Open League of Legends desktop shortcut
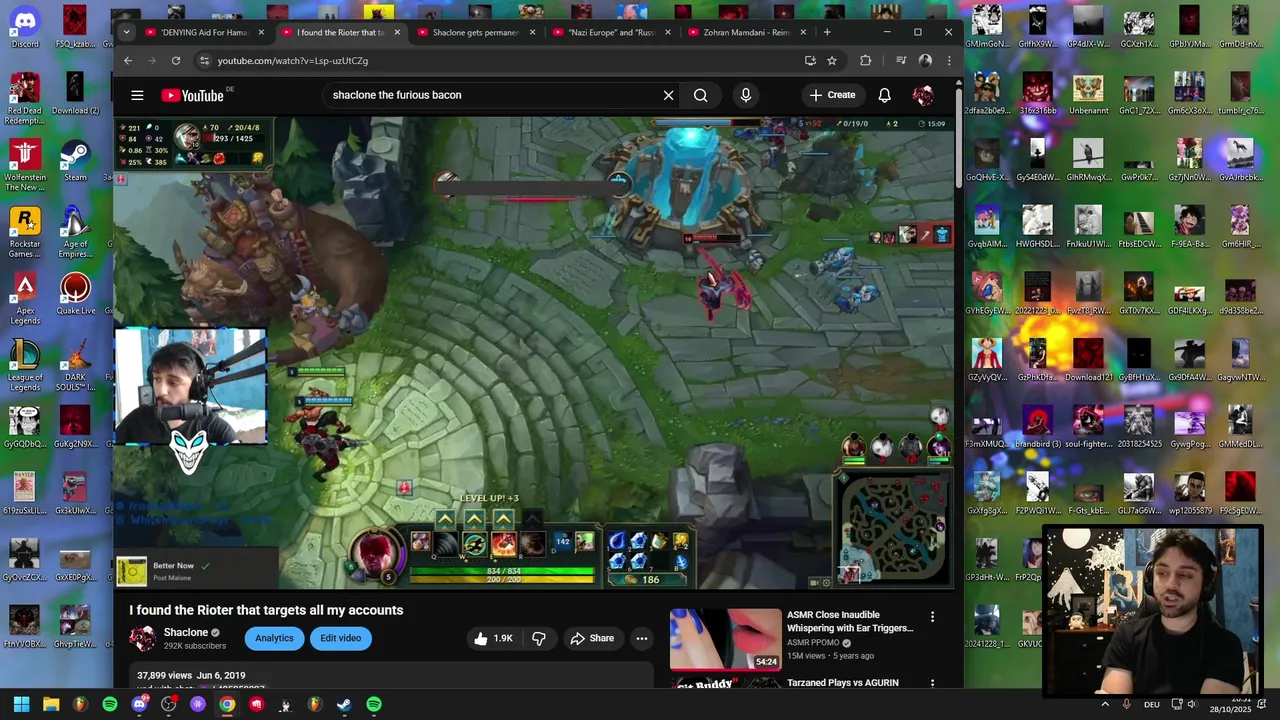 [x=25, y=365]
